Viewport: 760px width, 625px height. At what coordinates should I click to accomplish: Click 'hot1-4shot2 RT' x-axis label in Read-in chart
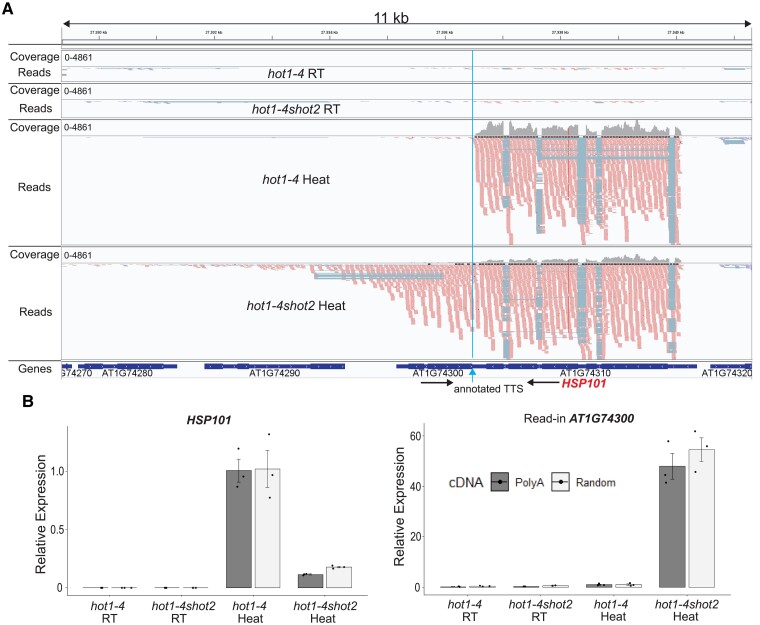tap(540, 610)
